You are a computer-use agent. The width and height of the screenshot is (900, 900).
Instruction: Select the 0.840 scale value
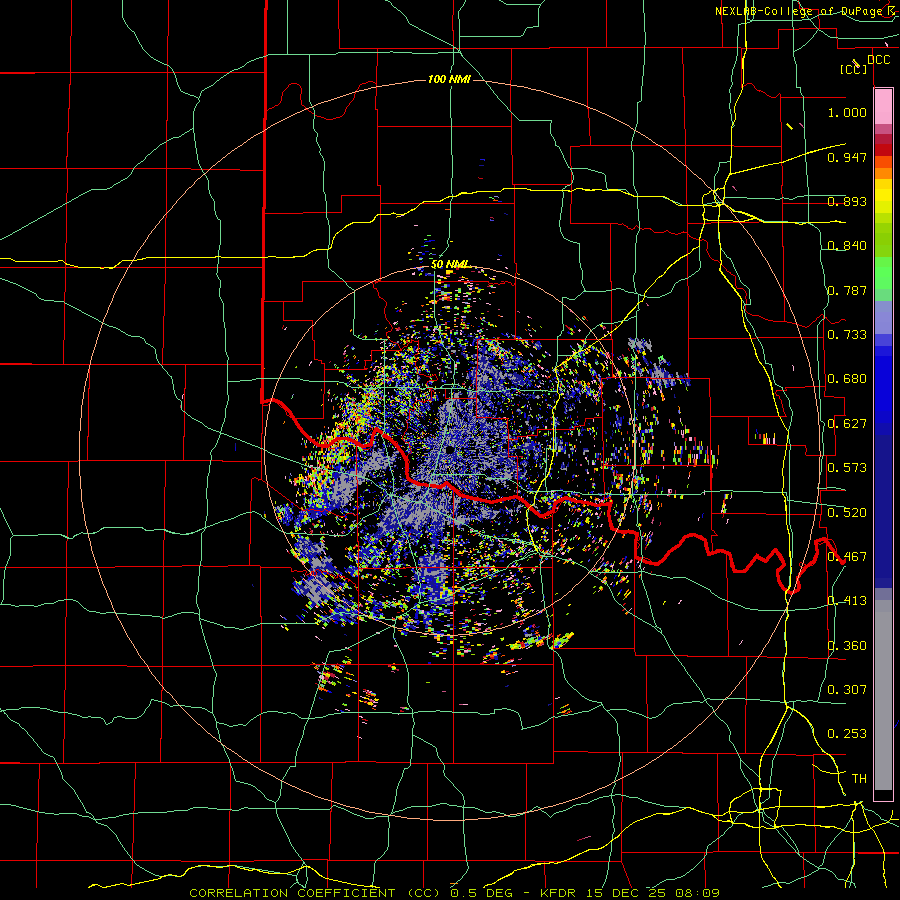click(x=847, y=246)
